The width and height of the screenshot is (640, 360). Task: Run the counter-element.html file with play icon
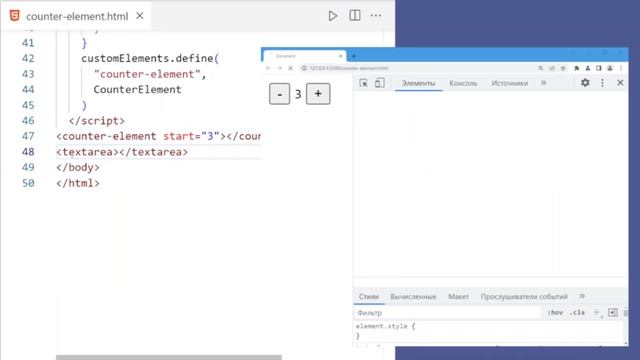[x=333, y=16]
